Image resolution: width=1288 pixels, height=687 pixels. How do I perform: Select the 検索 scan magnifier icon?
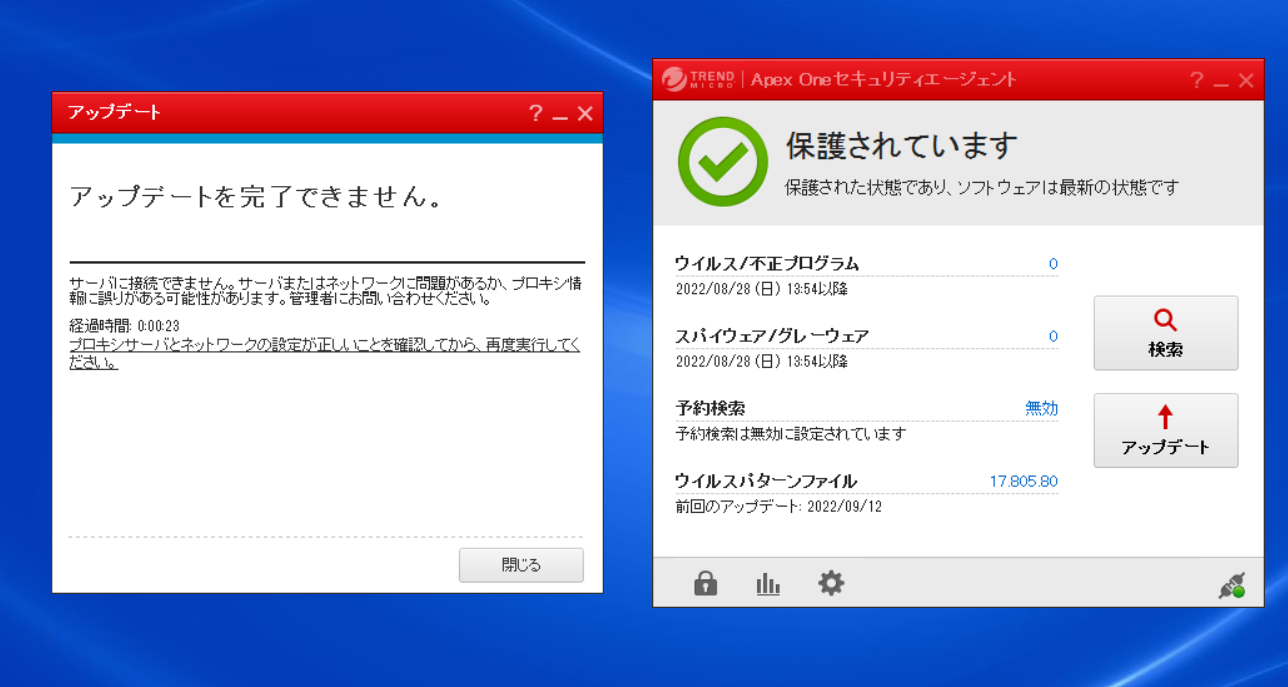click(1165, 321)
